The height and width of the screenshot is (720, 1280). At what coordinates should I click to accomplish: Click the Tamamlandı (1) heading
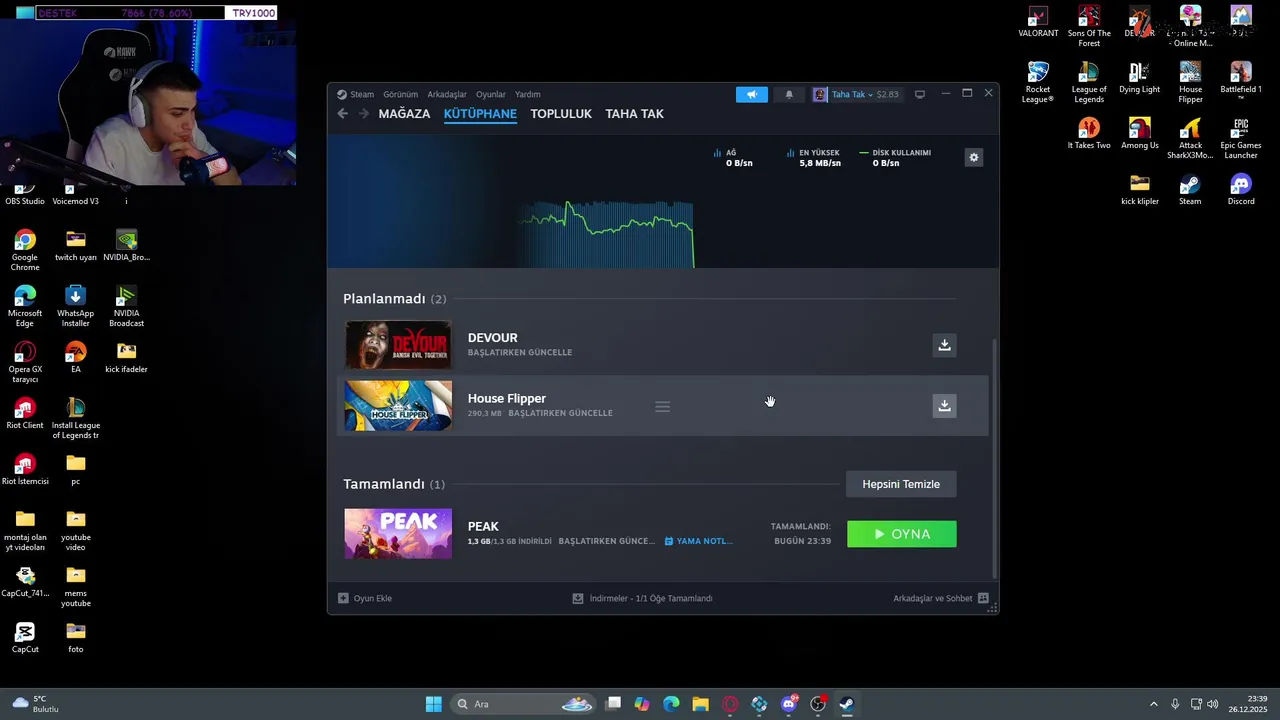(394, 484)
